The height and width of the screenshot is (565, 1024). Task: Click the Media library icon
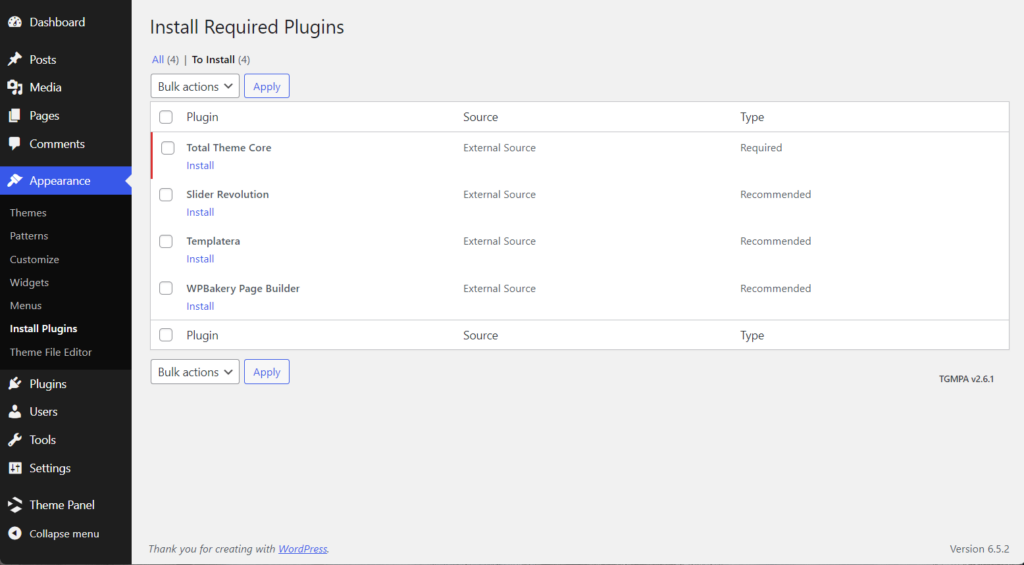tap(15, 88)
